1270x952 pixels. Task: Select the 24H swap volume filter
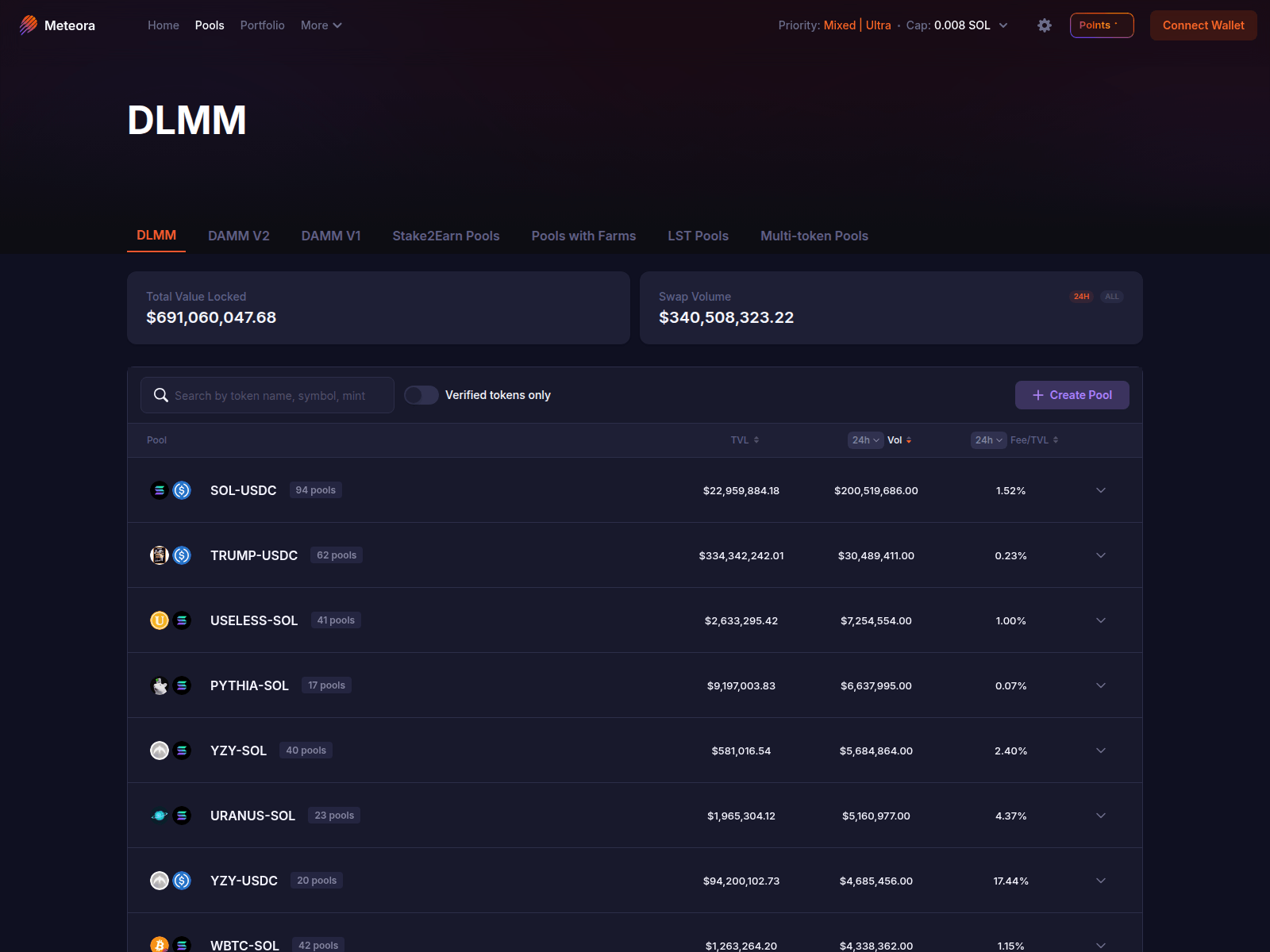(x=1081, y=297)
